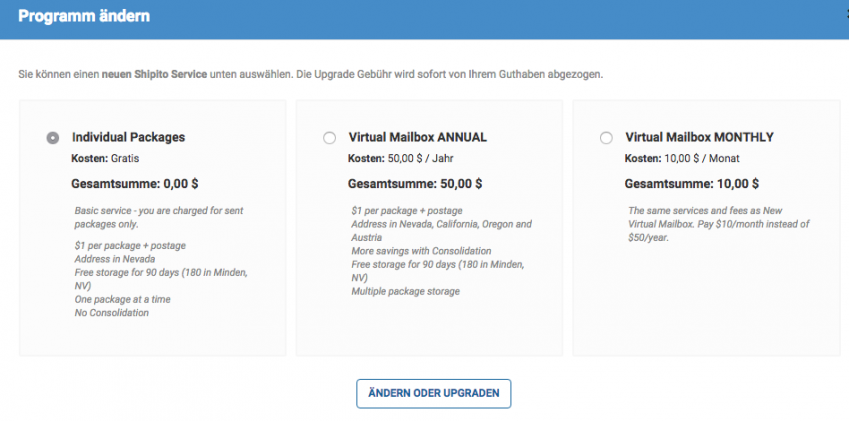
Task: Click the text Kosten: Gratis
Action: (106, 159)
